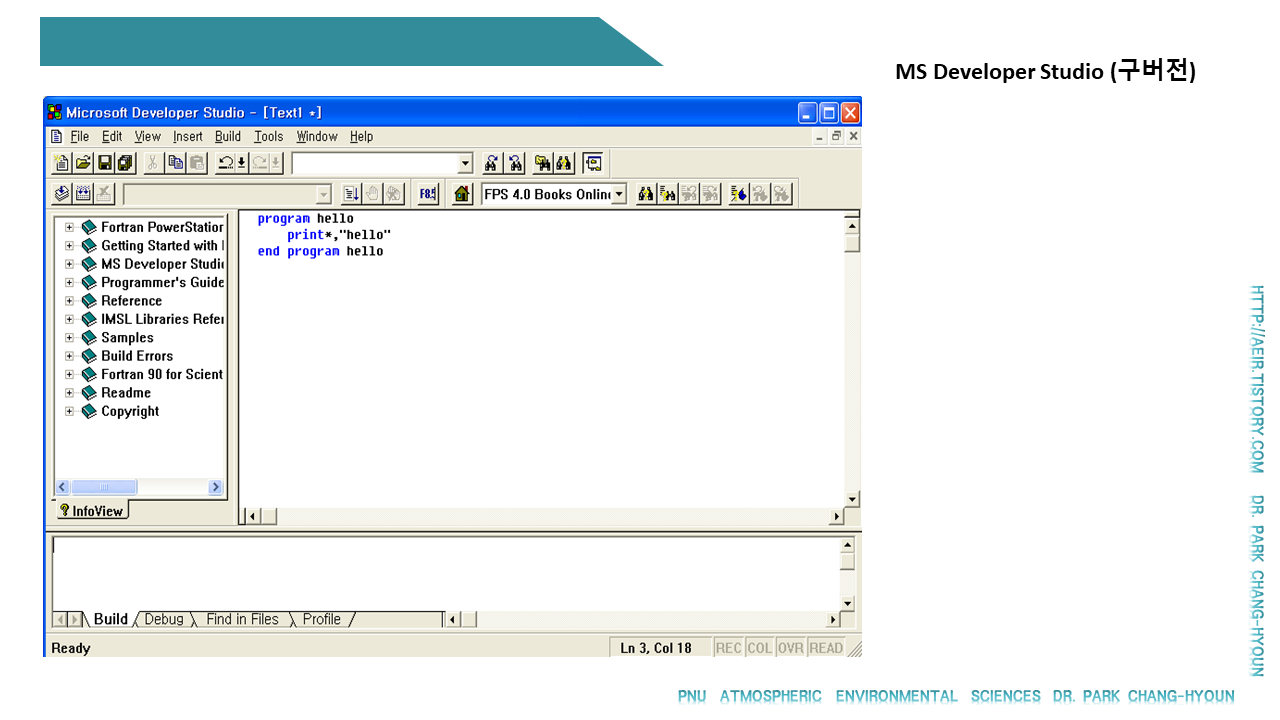
Task: Go to InfoViewer home page icon
Action: point(462,194)
